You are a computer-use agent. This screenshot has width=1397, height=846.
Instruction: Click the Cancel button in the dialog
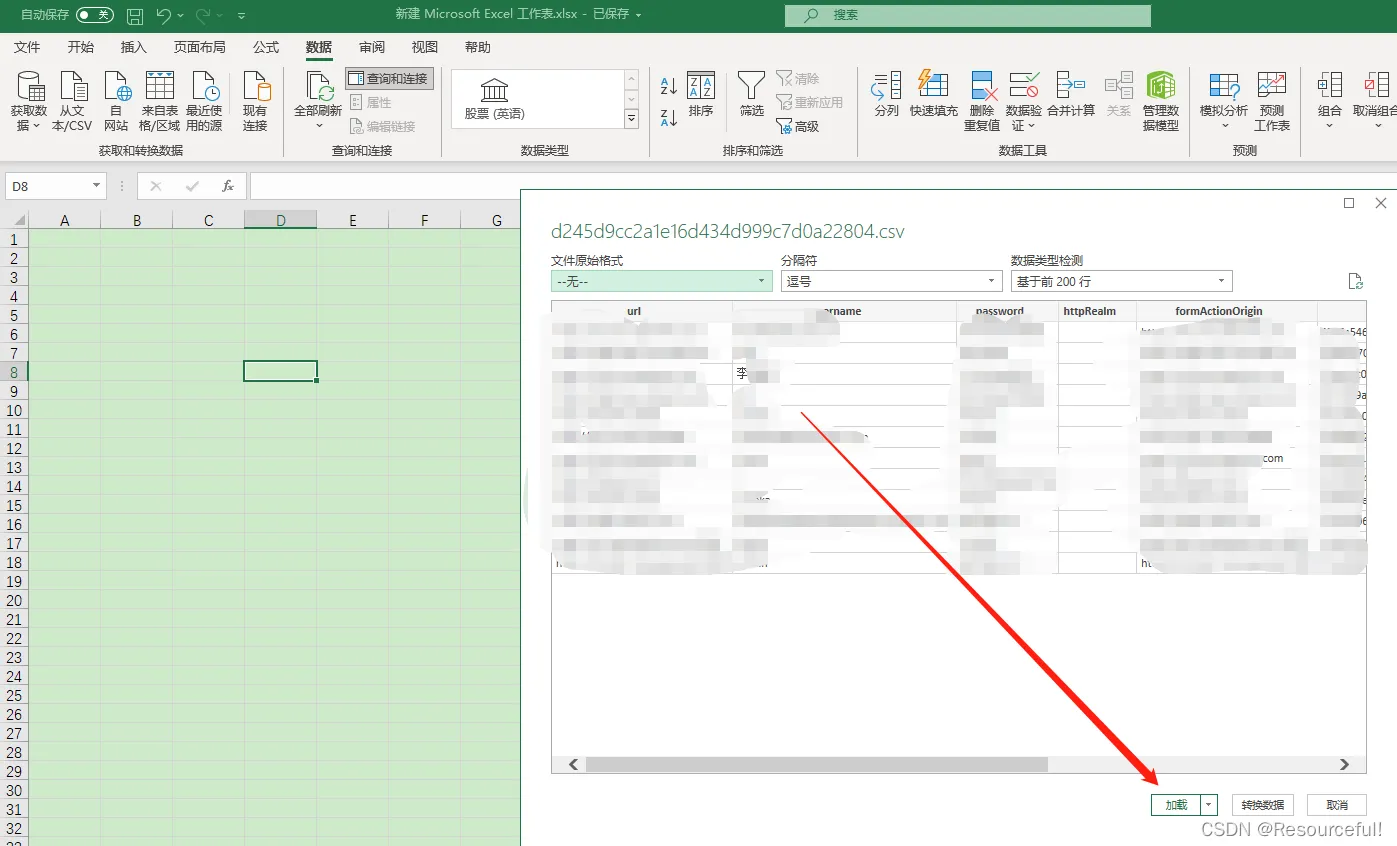tap(1337, 805)
